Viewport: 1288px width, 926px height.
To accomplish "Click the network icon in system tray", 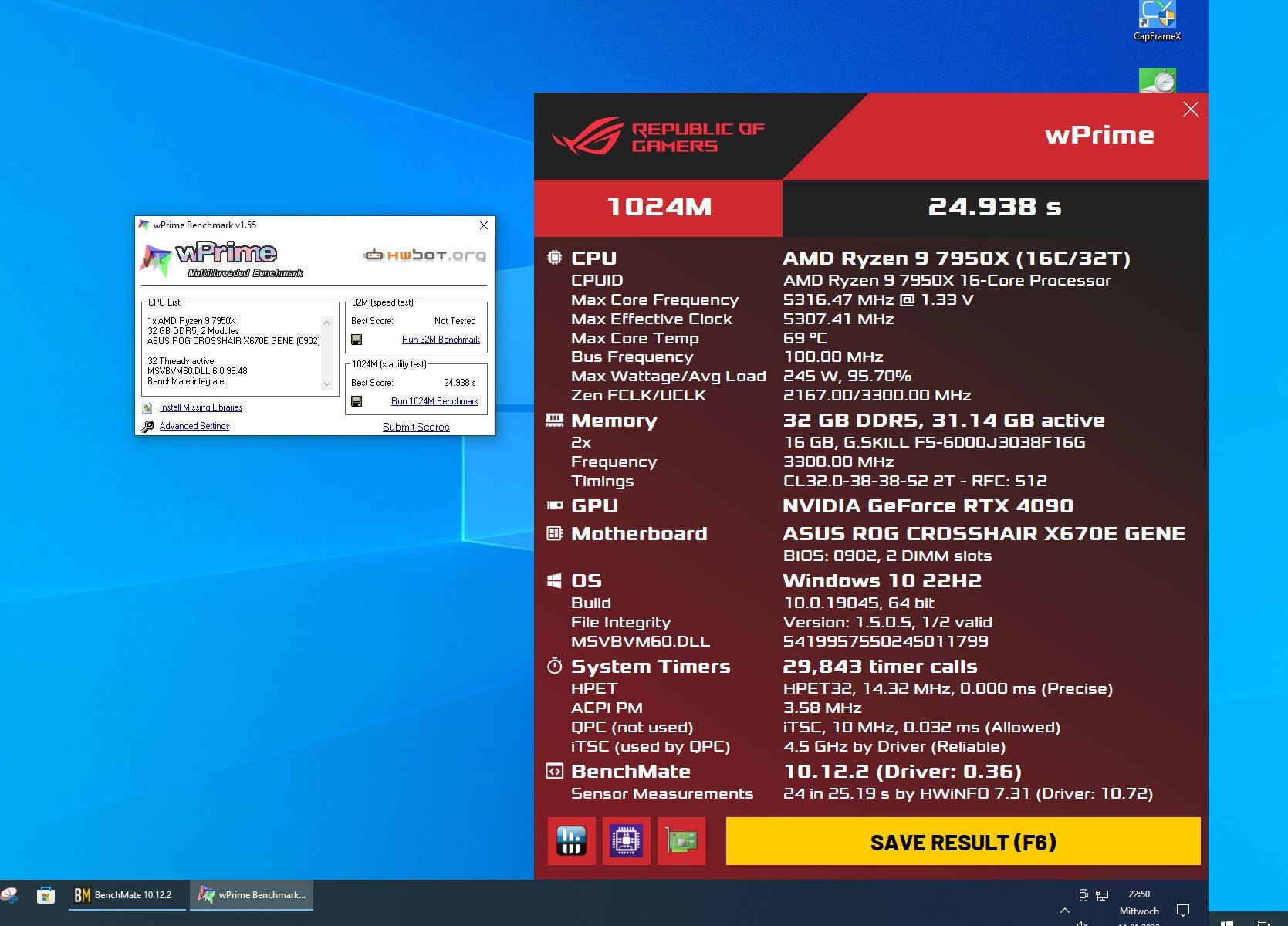I will [1103, 895].
